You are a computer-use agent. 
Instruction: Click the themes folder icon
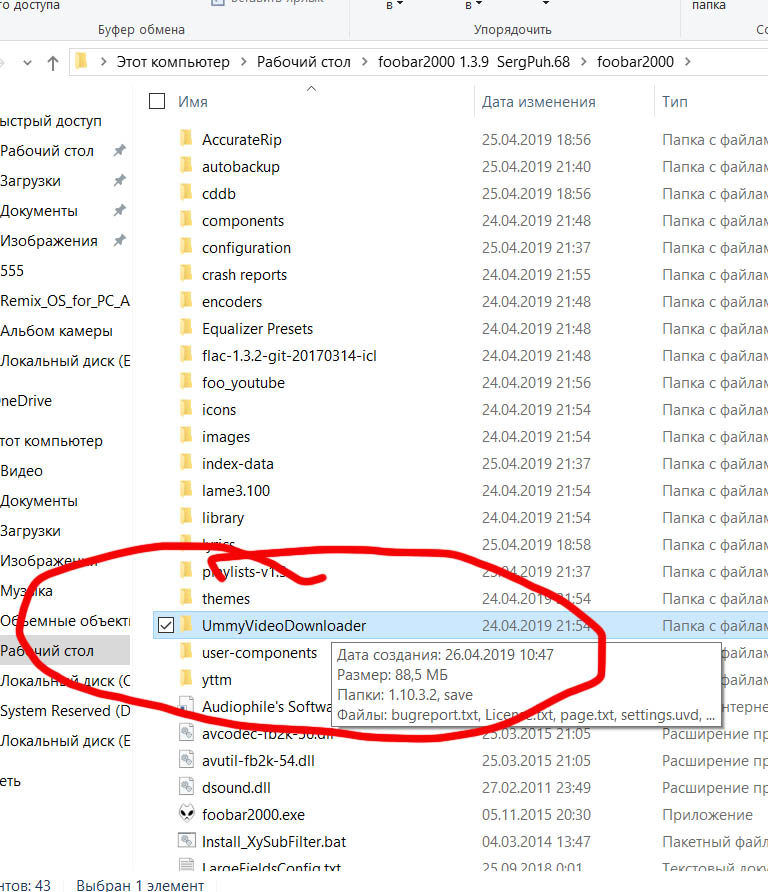(186, 597)
